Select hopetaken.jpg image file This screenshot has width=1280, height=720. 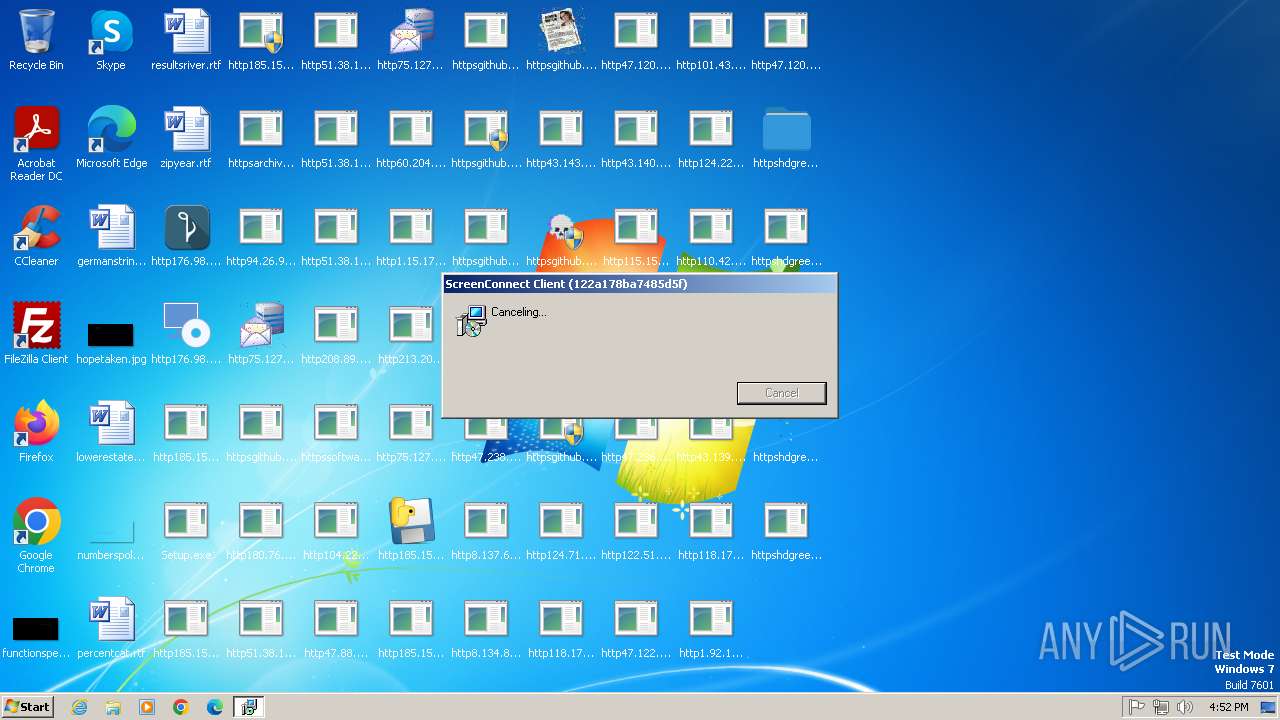111,340
